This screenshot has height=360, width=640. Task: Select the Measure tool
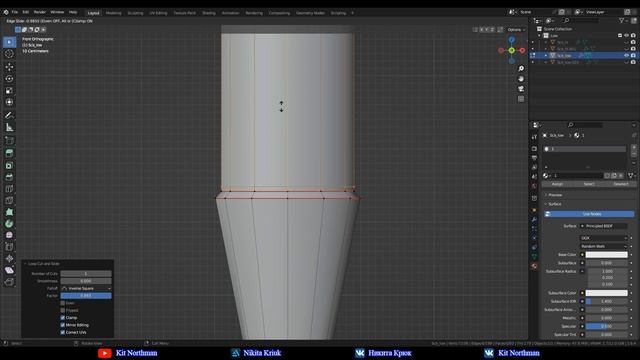9,127
